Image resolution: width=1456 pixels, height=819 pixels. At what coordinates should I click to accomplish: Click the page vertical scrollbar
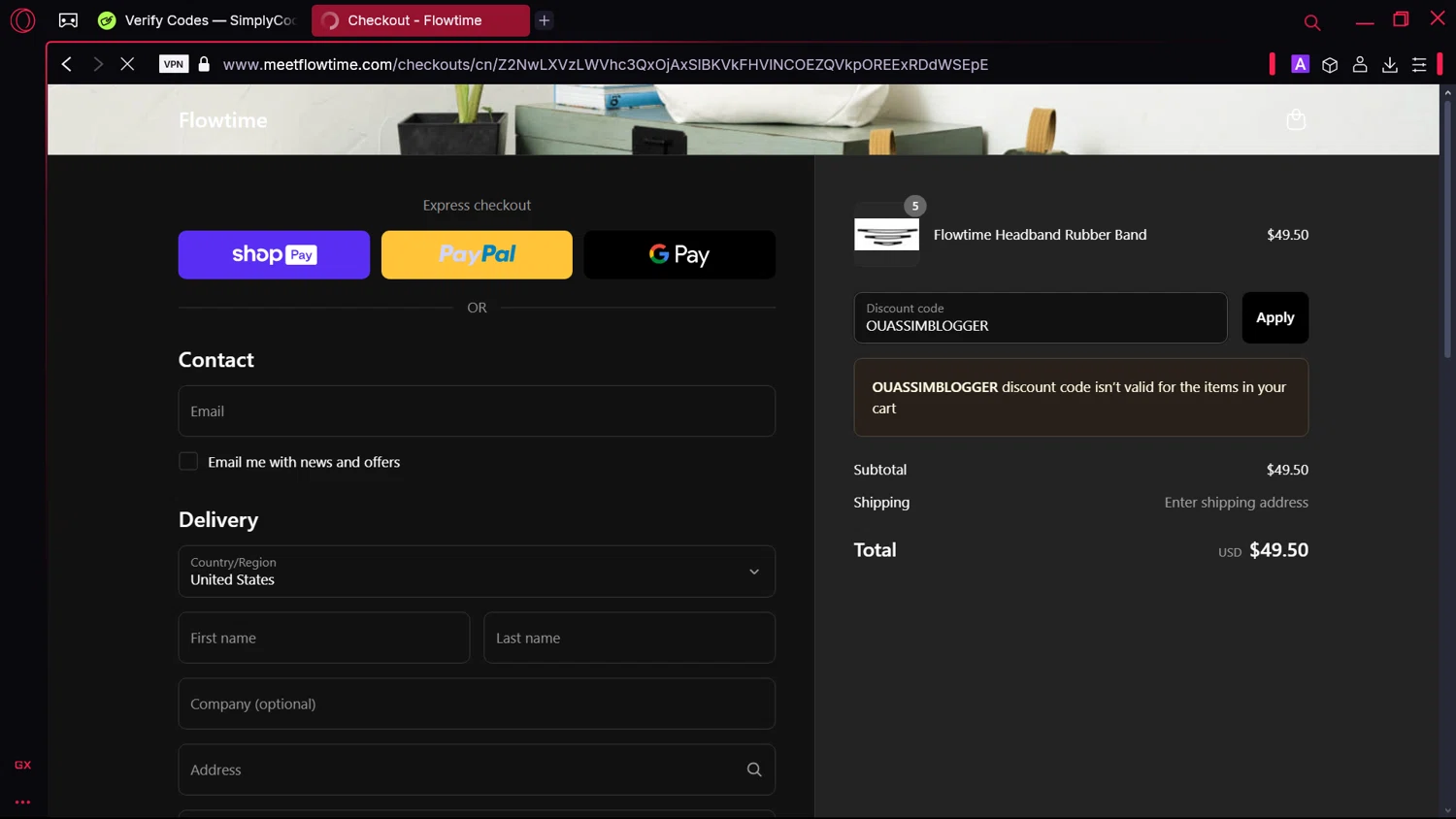coord(1447,228)
